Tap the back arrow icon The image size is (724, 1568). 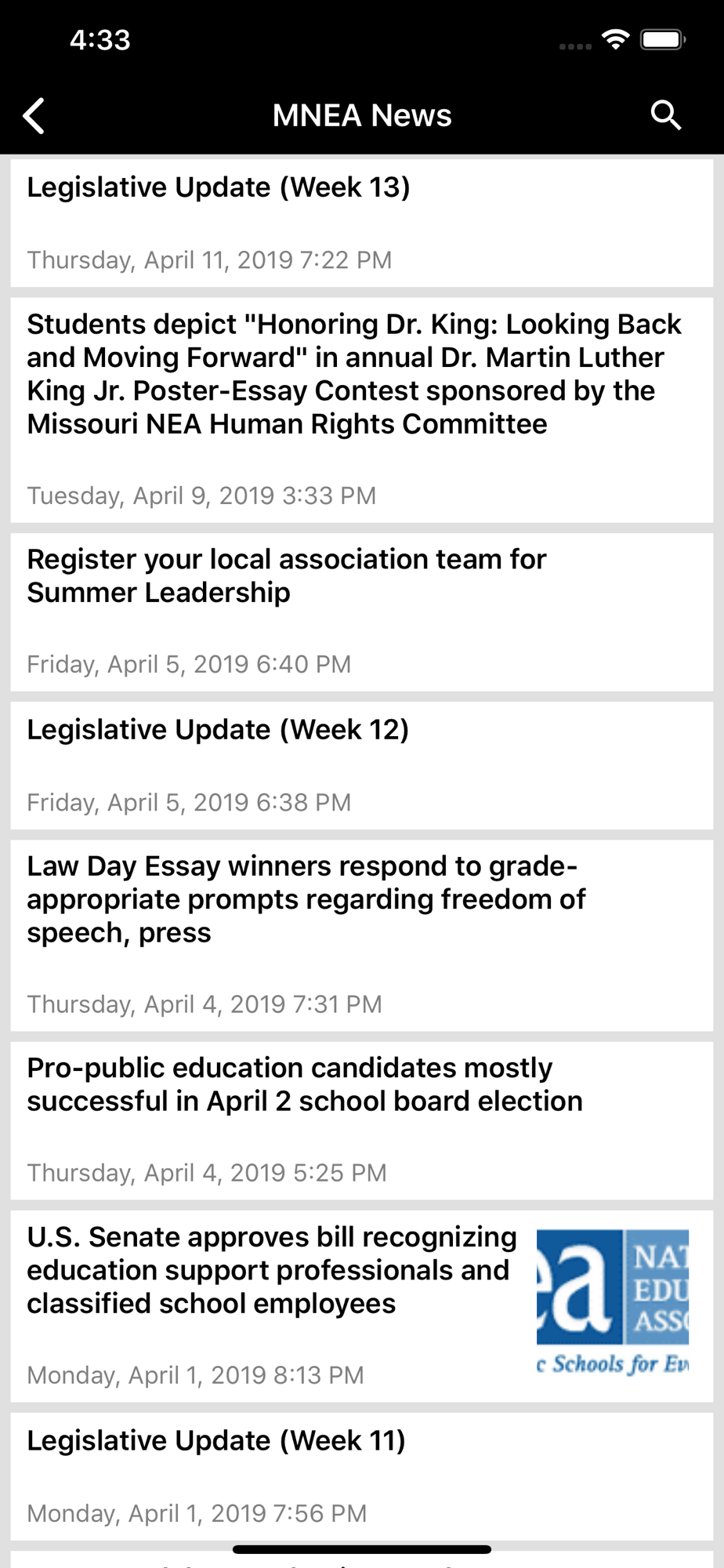[34, 116]
